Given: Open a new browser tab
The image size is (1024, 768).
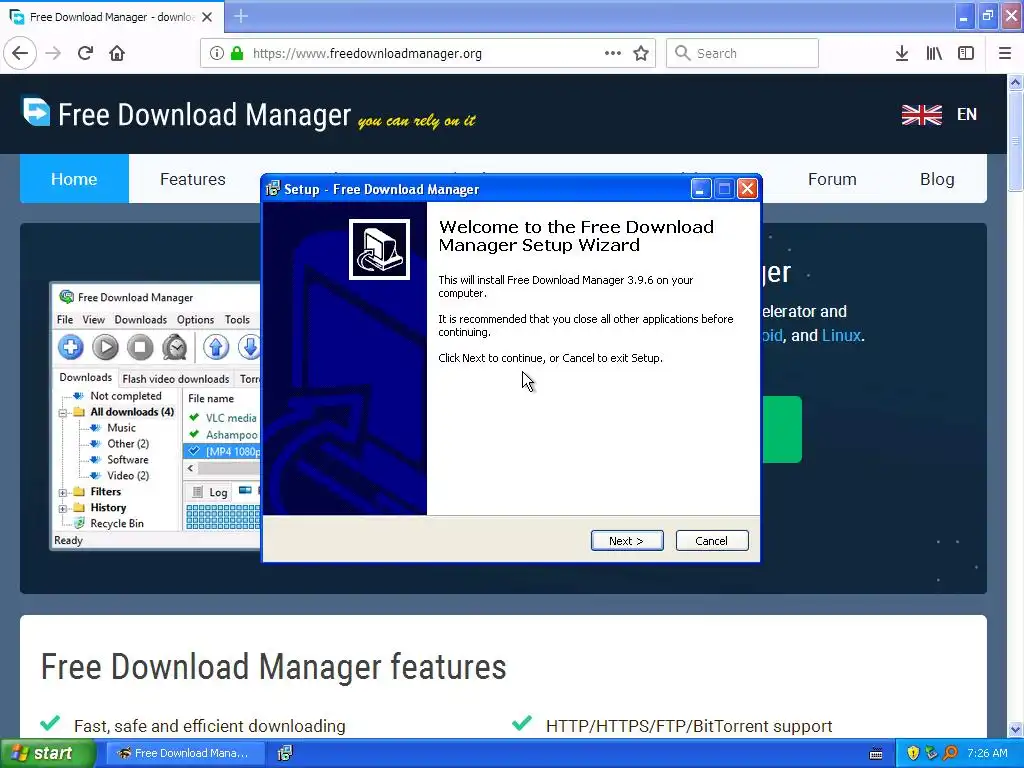Looking at the screenshot, I should [241, 16].
